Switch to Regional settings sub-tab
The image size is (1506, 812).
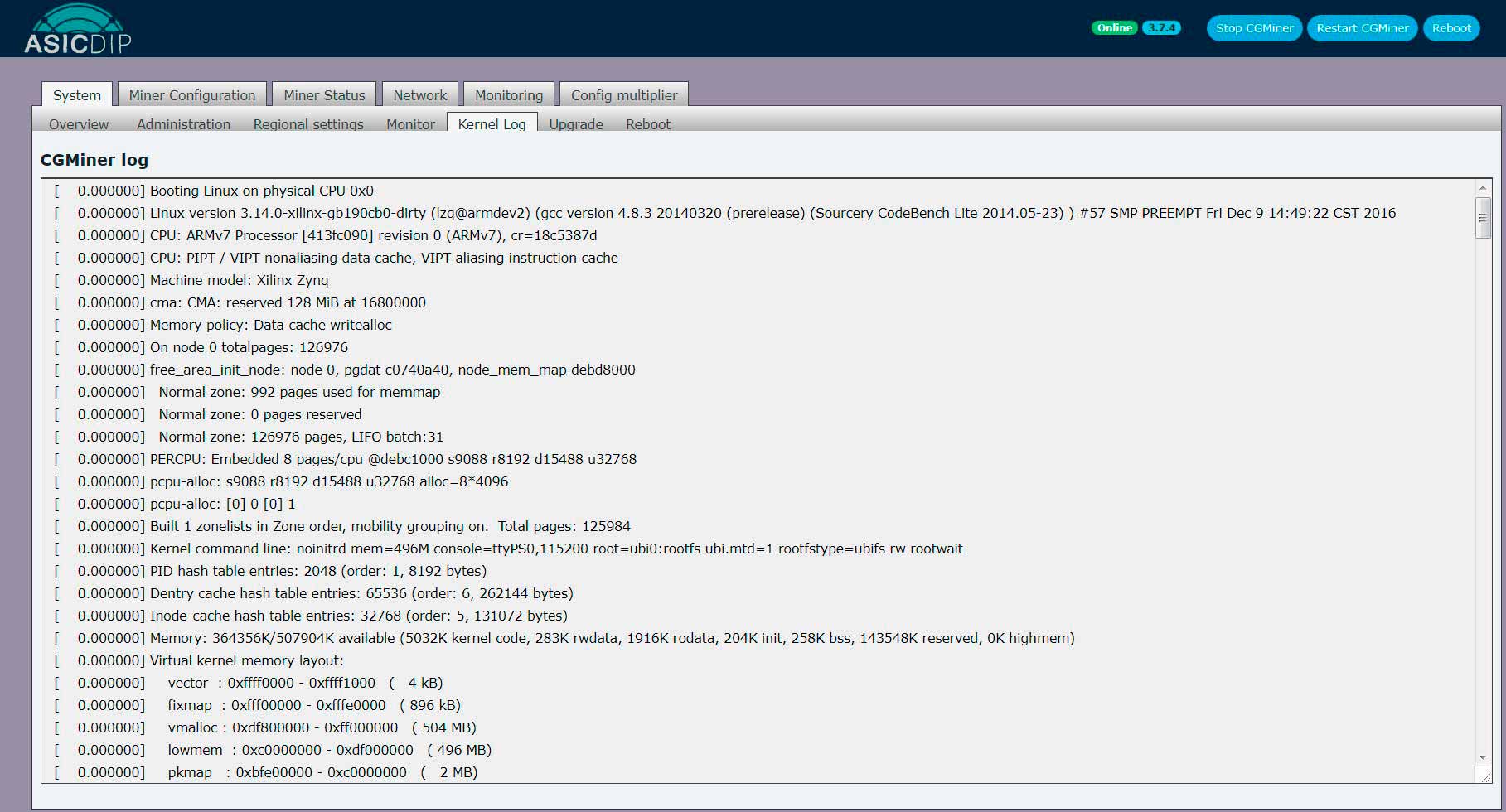point(308,124)
